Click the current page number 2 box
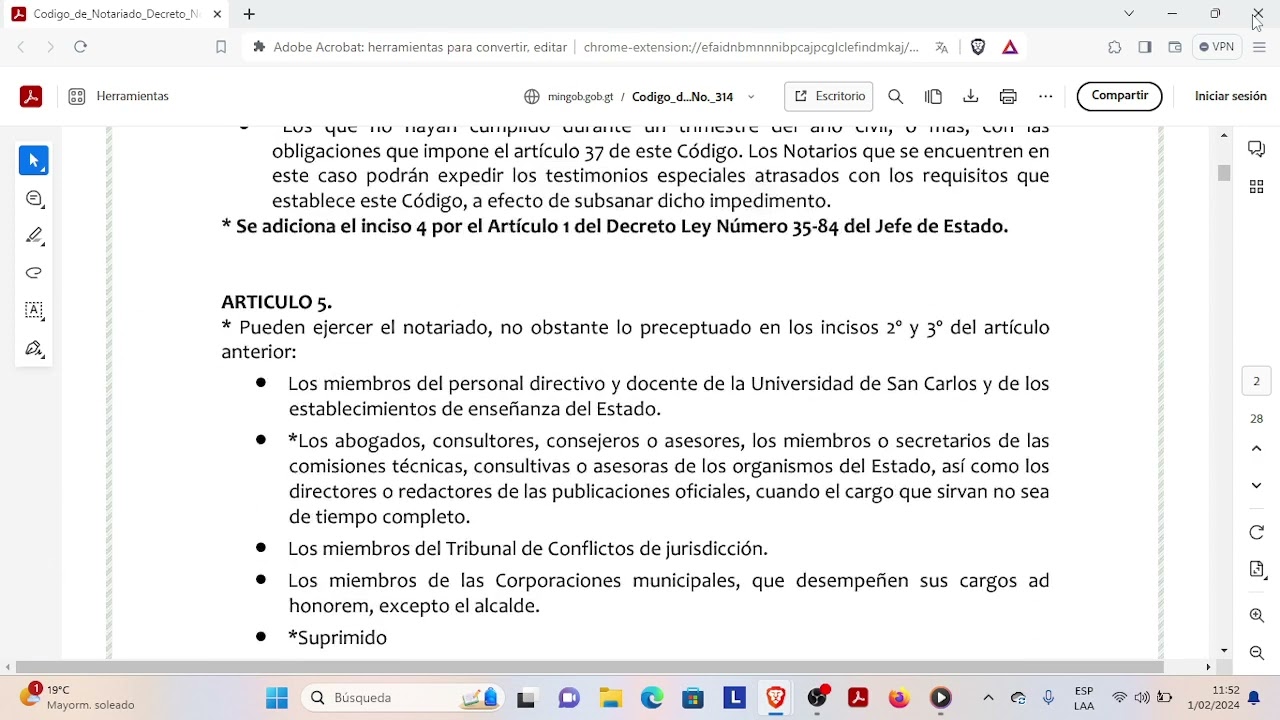The image size is (1280, 720). (1257, 381)
